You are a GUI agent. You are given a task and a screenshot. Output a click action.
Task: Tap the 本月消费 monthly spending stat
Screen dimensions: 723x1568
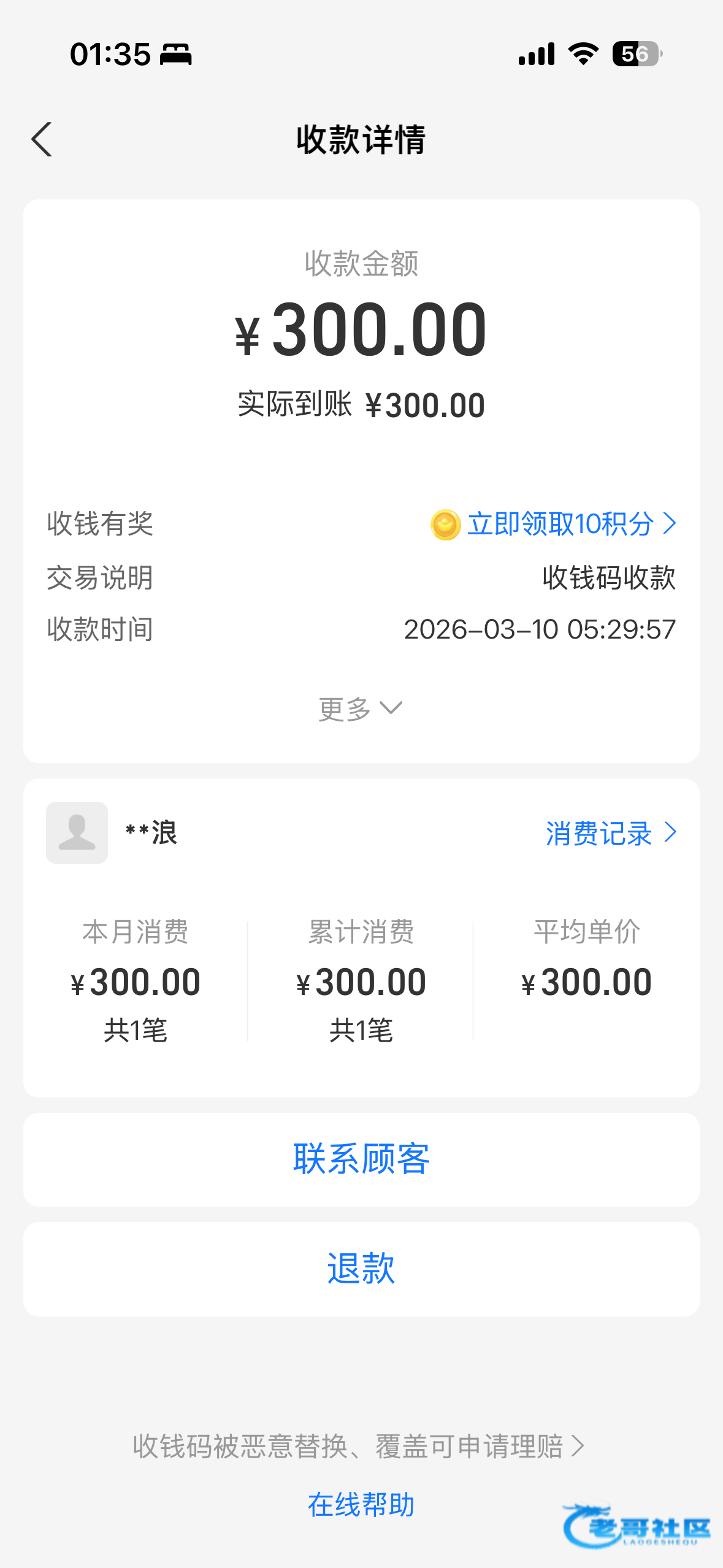136,980
